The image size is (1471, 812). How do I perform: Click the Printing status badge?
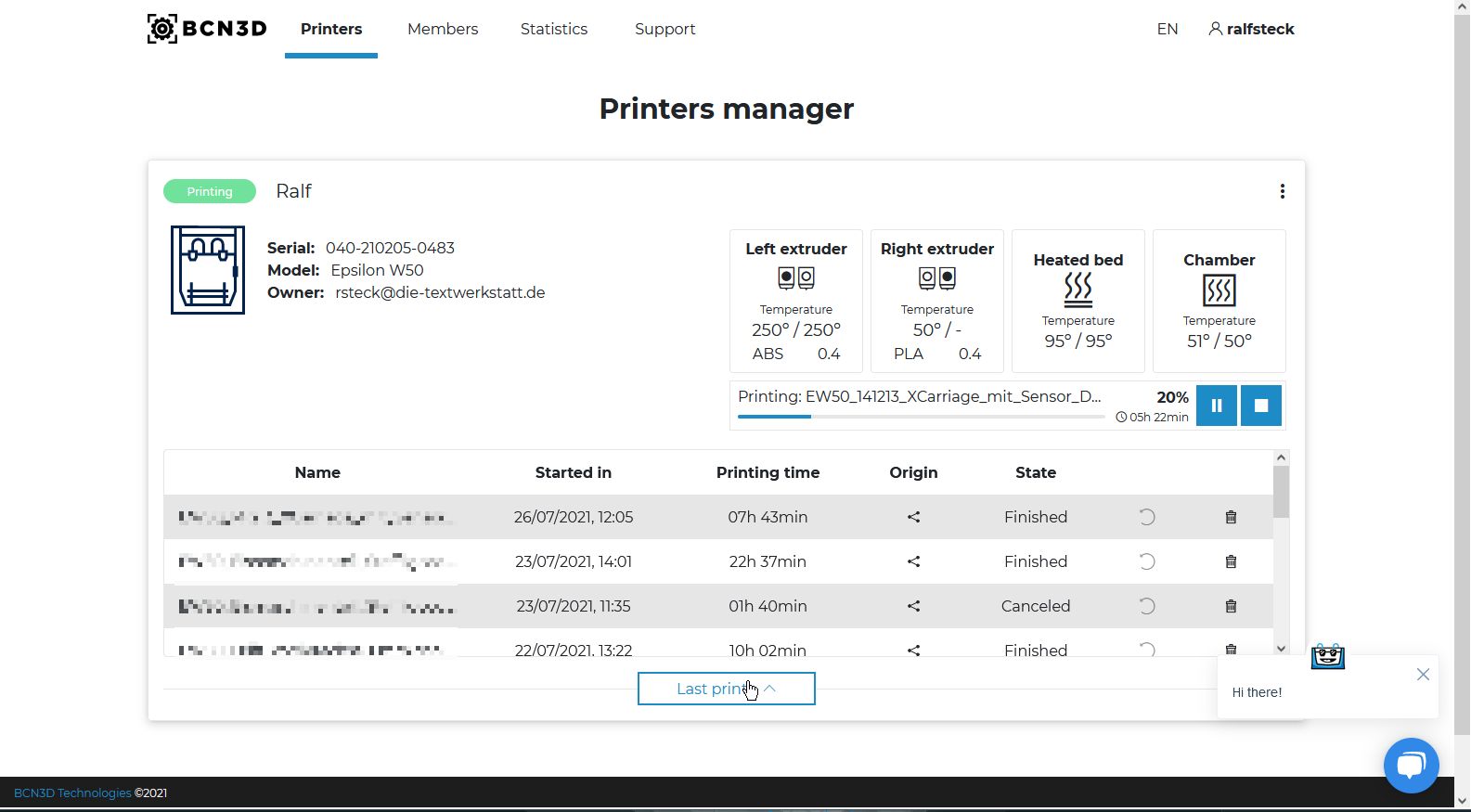tap(210, 191)
